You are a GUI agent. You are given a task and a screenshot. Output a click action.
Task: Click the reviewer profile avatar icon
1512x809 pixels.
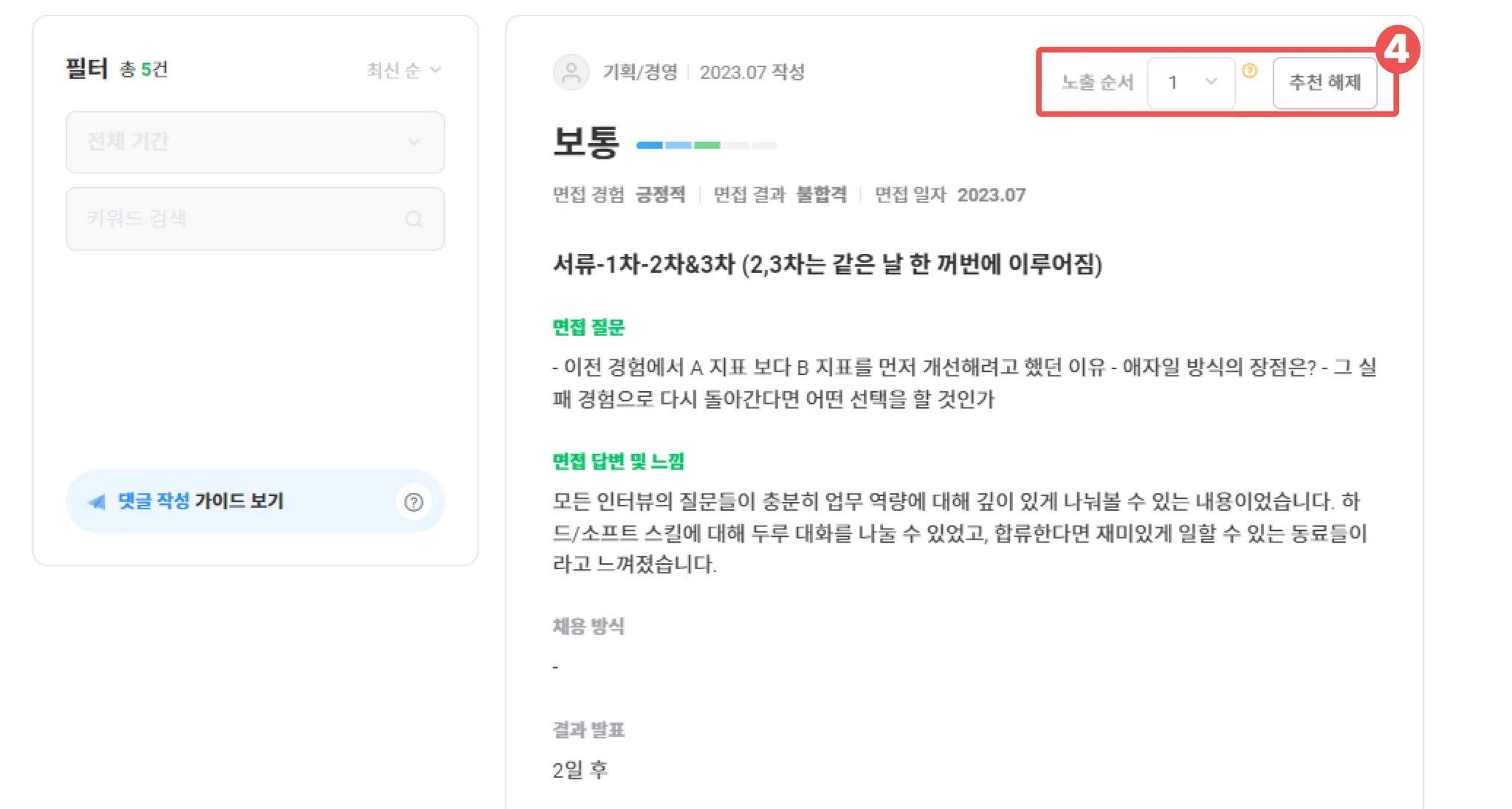pyautogui.click(x=571, y=72)
